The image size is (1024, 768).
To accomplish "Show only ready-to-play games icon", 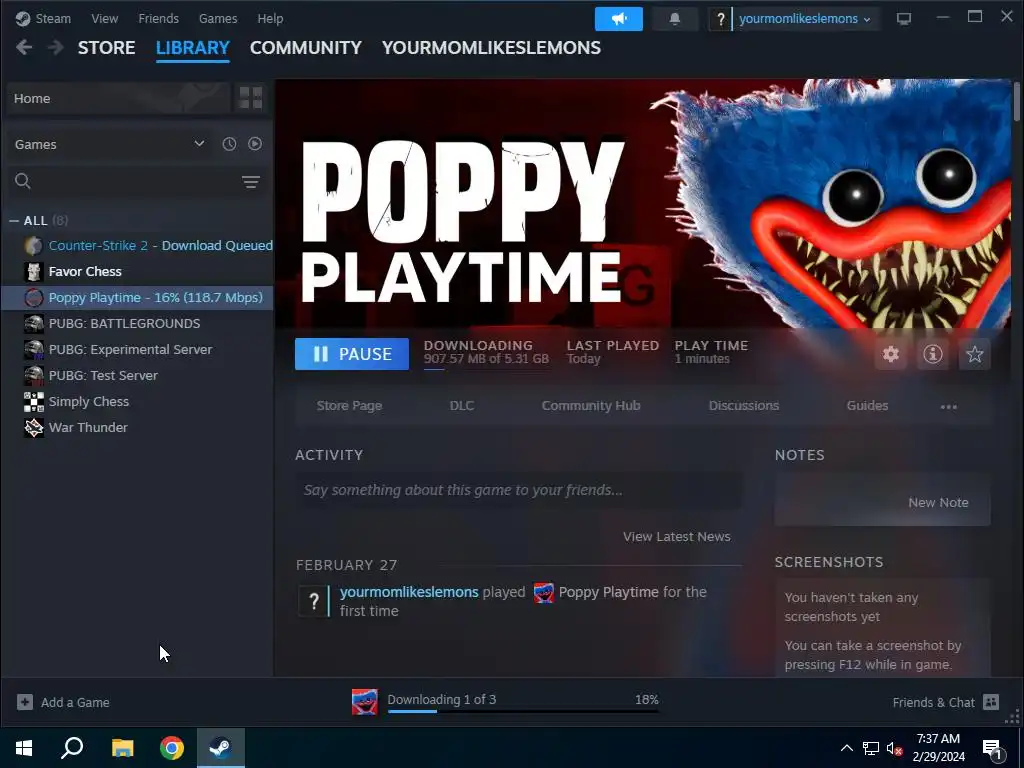I will tap(255, 144).
